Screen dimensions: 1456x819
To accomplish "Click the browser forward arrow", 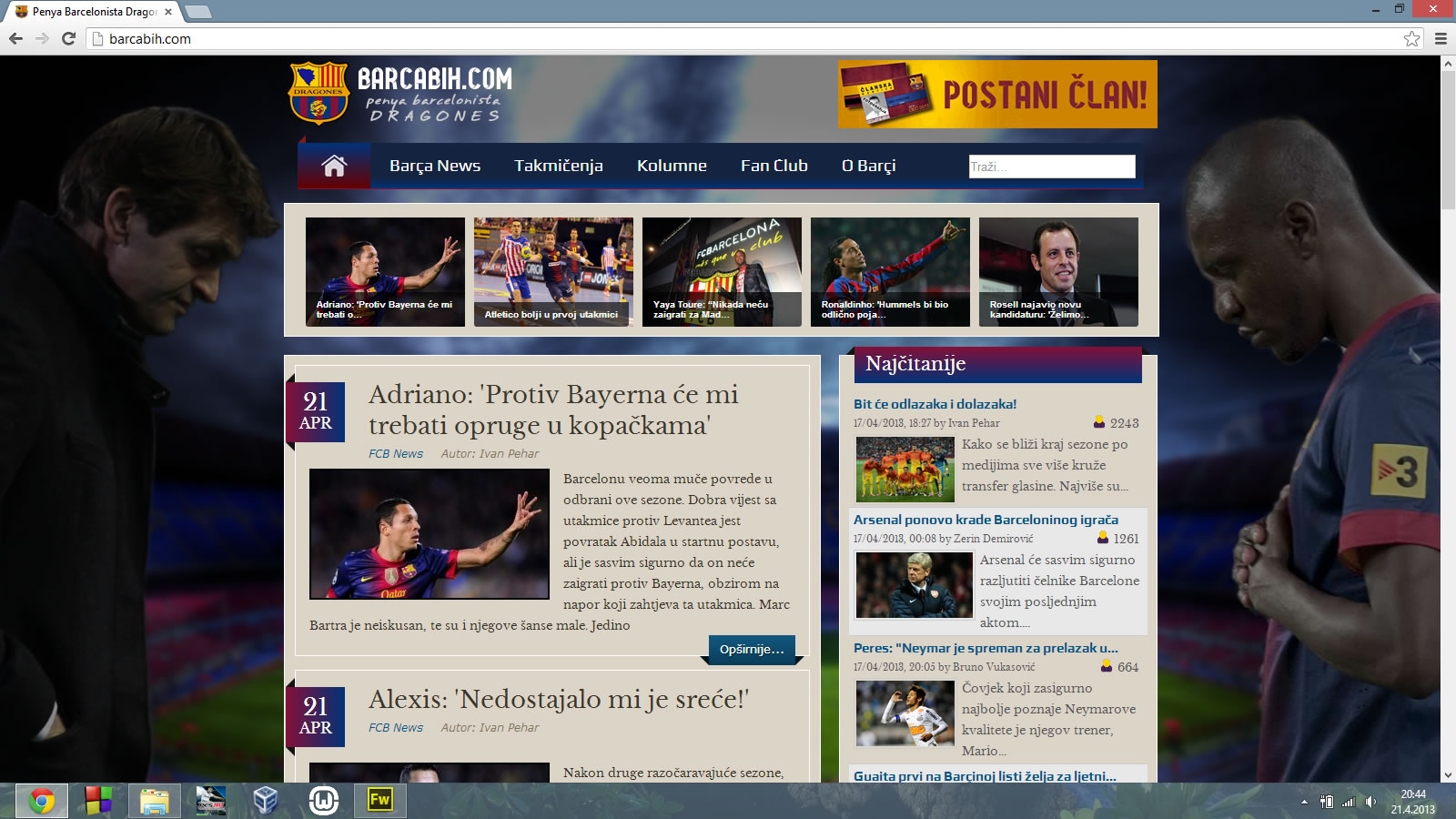I will click(42, 38).
